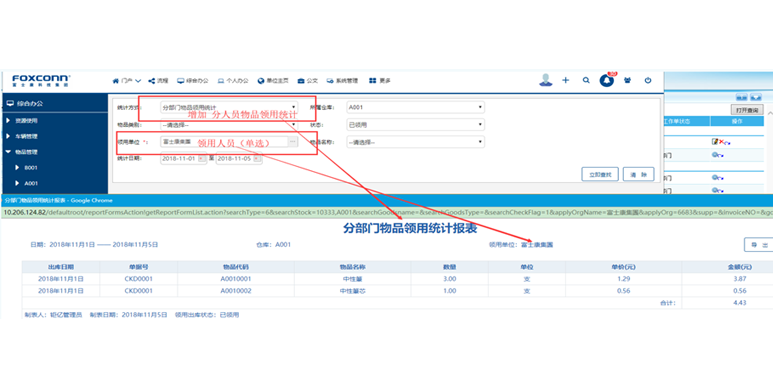Open the 门户 home dropdown in the navbar
Screen dimensions: 773x388
pyautogui.click(x=127, y=81)
